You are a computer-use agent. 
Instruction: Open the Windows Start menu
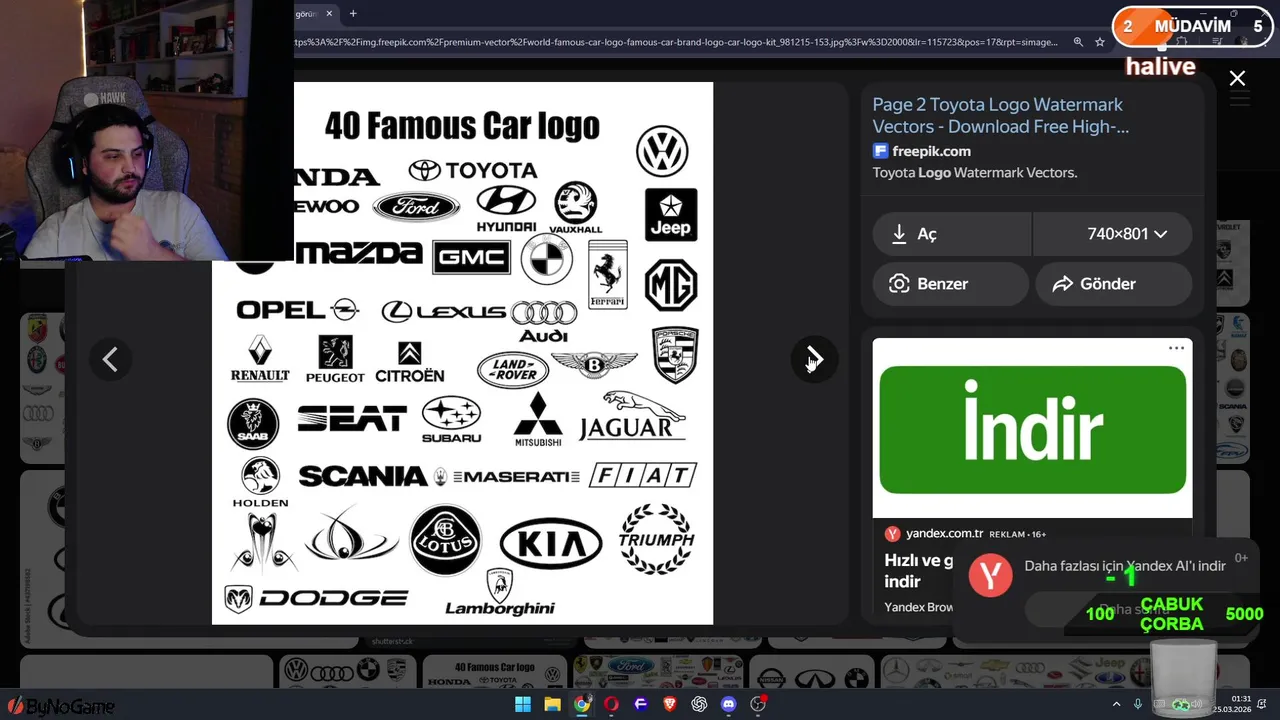523,704
